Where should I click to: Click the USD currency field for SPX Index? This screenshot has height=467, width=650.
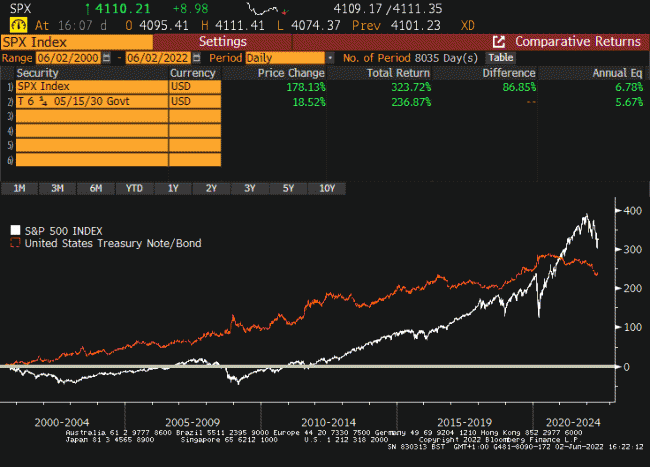[x=195, y=87]
